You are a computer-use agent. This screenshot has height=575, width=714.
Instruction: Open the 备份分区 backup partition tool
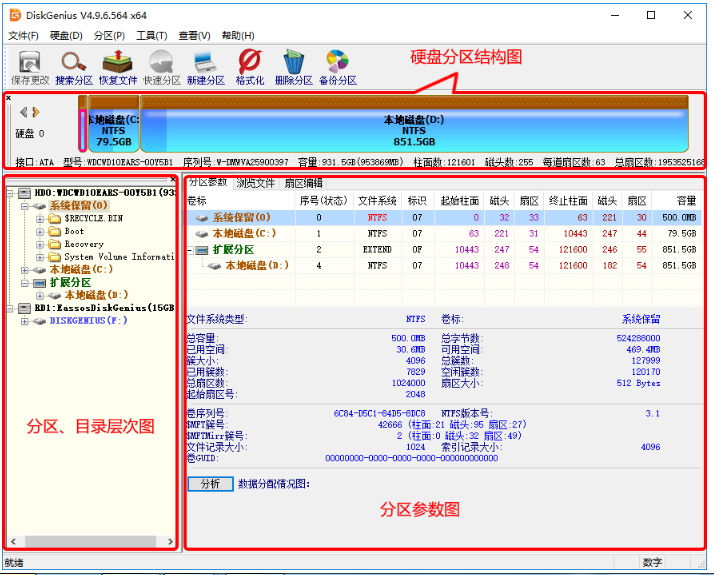(337, 67)
